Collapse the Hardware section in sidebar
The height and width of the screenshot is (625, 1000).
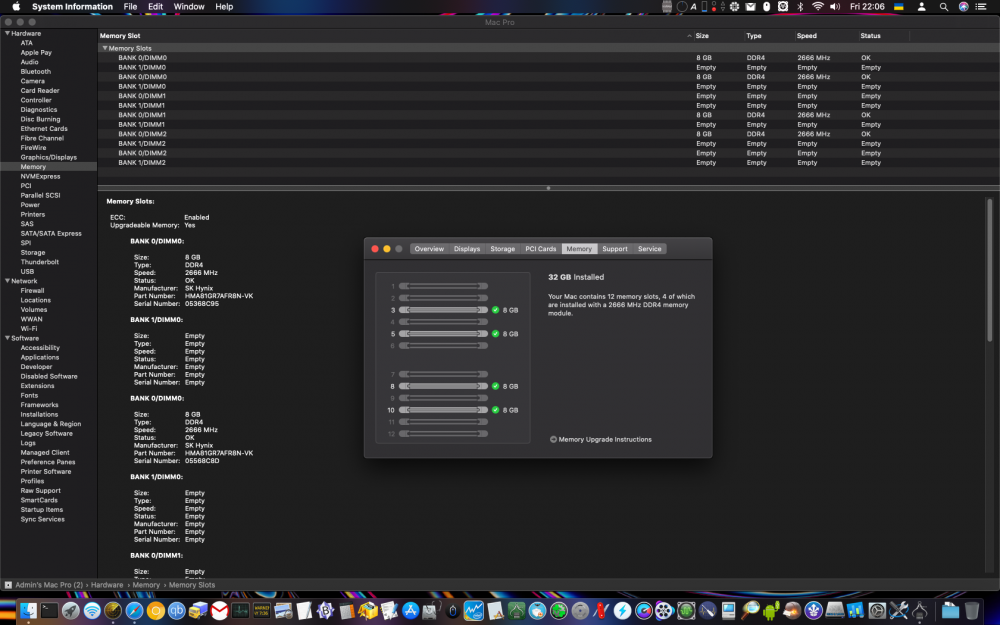[x=8, y=33]
